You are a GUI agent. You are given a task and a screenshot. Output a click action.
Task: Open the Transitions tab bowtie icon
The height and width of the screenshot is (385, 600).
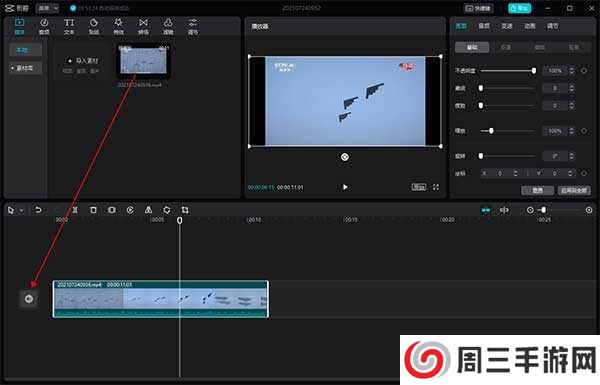point(143,26)
